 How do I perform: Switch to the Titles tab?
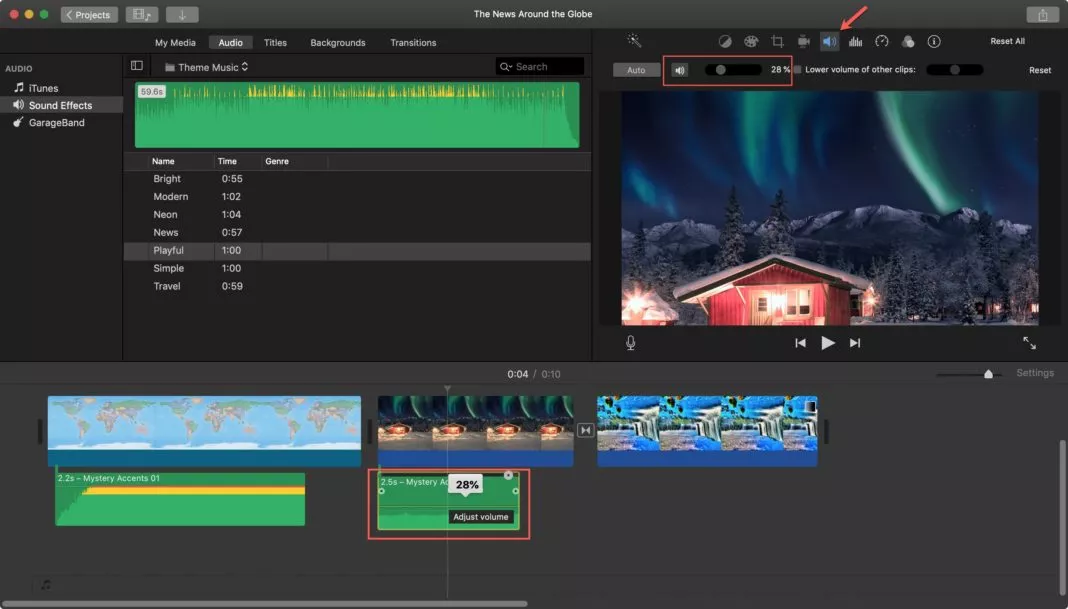coord(275,43)
